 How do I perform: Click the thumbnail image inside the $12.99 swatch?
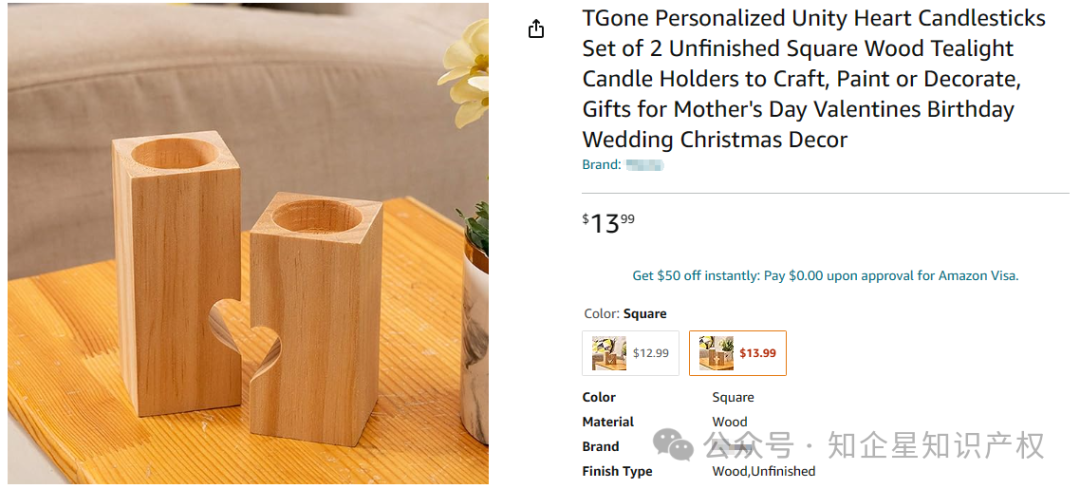pyautogui.click(x=608, y=353)
